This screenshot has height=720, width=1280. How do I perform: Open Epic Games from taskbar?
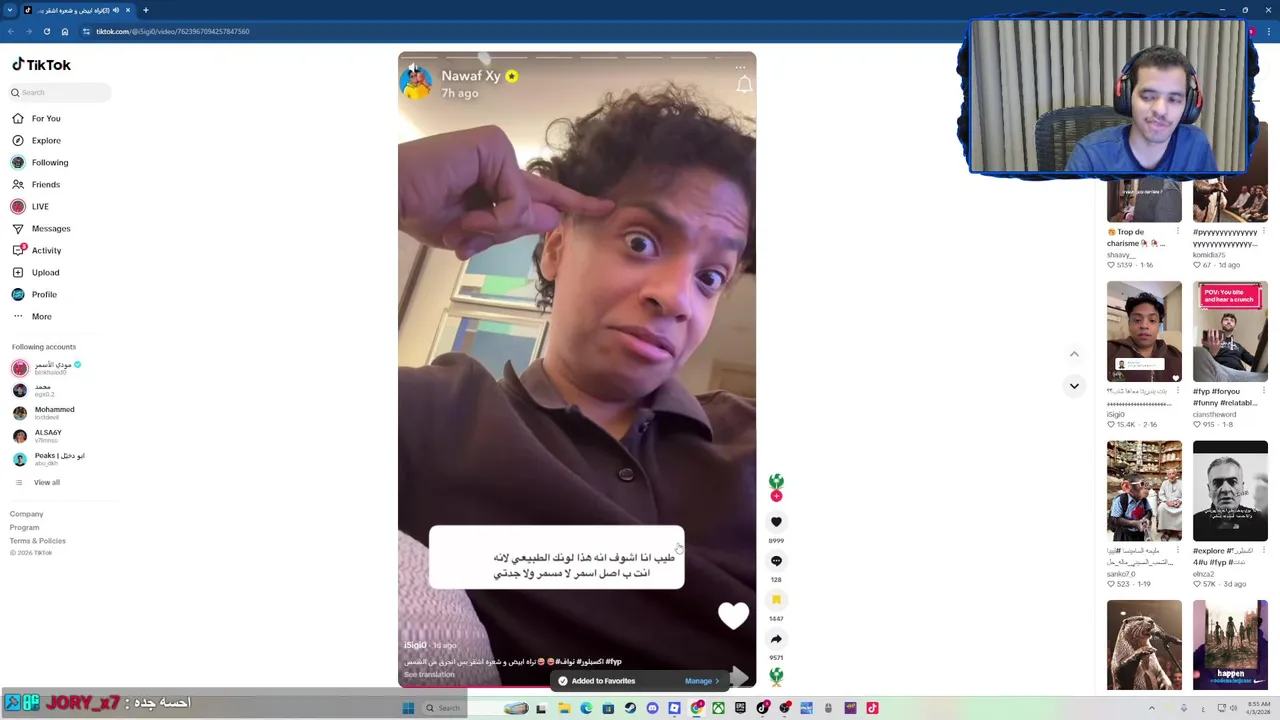(x=740, y=708)
